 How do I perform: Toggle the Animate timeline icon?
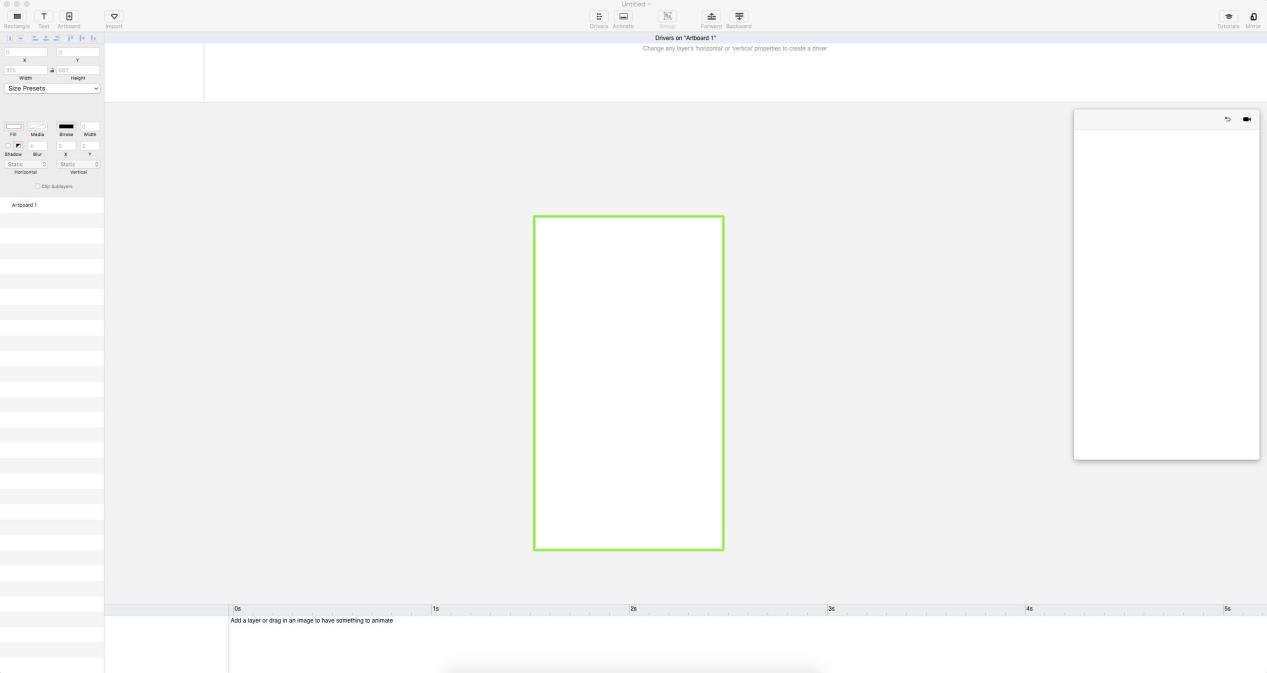624,17
